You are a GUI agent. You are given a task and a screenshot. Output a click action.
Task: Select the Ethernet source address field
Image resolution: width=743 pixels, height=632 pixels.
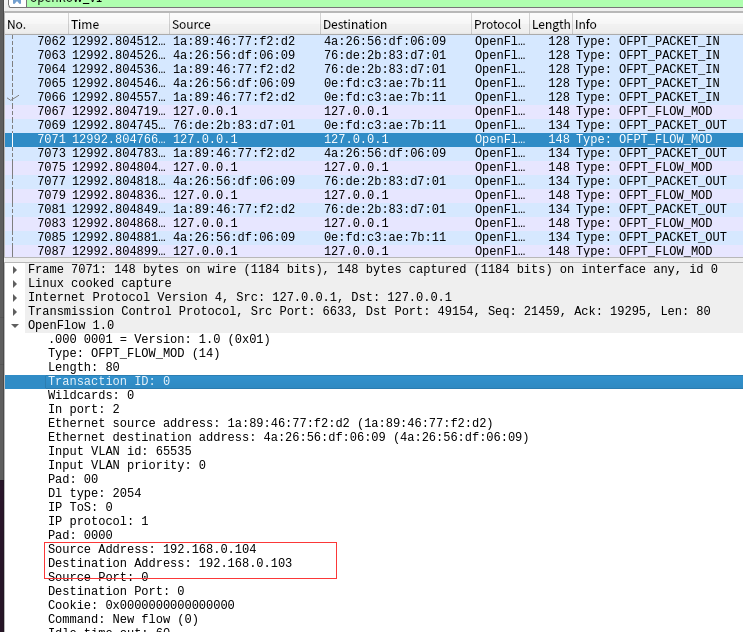click(x=270, y=423)
